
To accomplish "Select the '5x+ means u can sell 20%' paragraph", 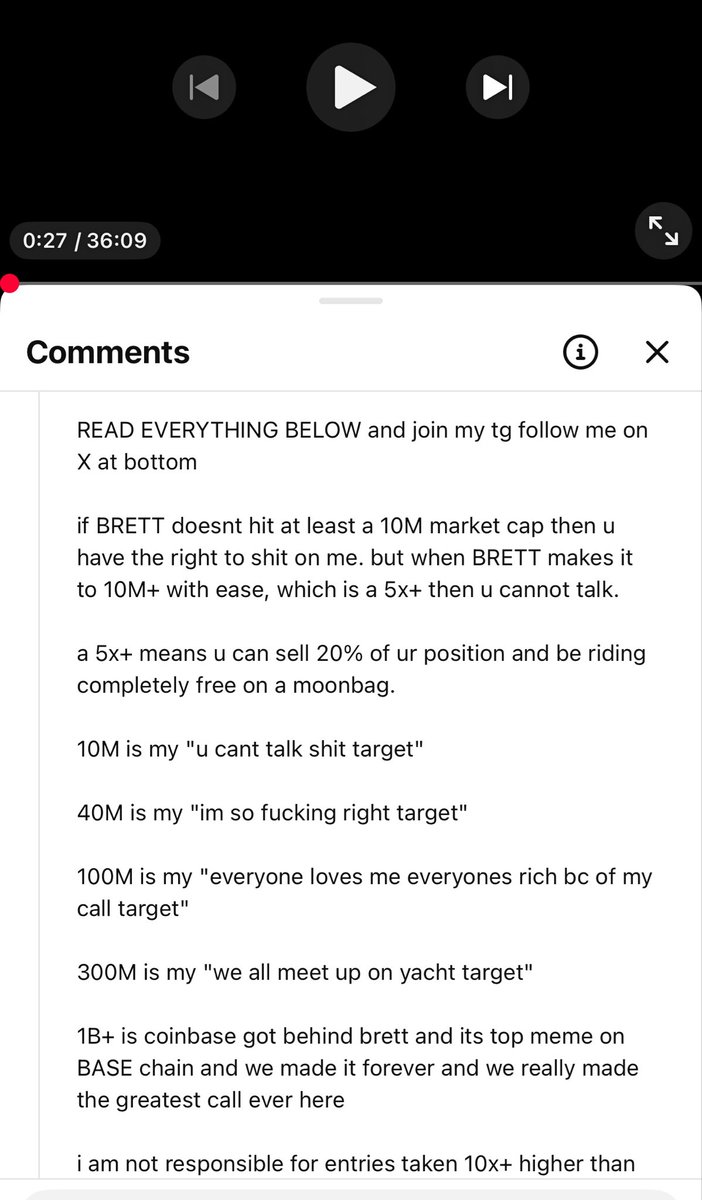I will pyautogui.click(x=361, y=670).
